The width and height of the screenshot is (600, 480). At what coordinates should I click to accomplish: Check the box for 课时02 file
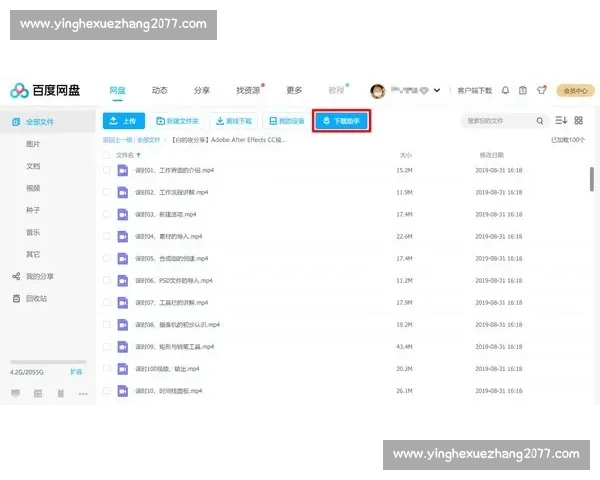coord(107,192)
